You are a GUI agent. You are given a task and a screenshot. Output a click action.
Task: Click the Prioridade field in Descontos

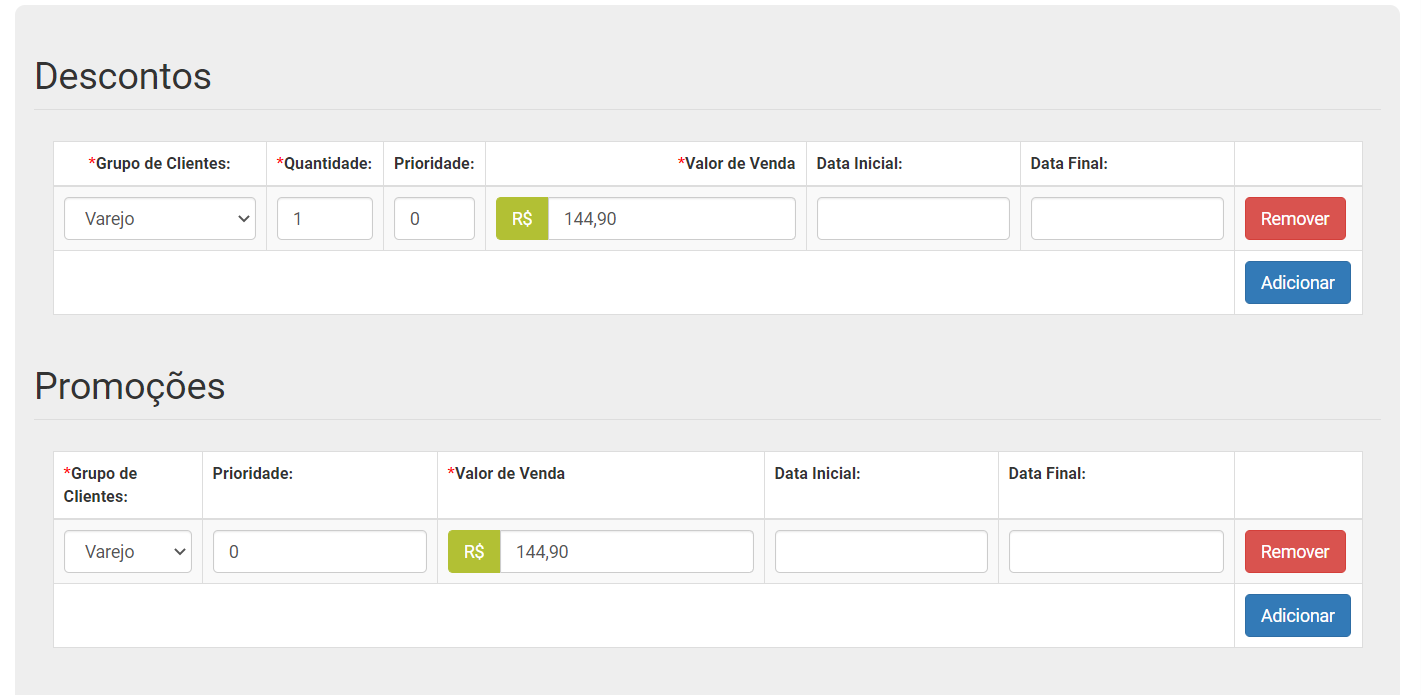coord(434,219)
